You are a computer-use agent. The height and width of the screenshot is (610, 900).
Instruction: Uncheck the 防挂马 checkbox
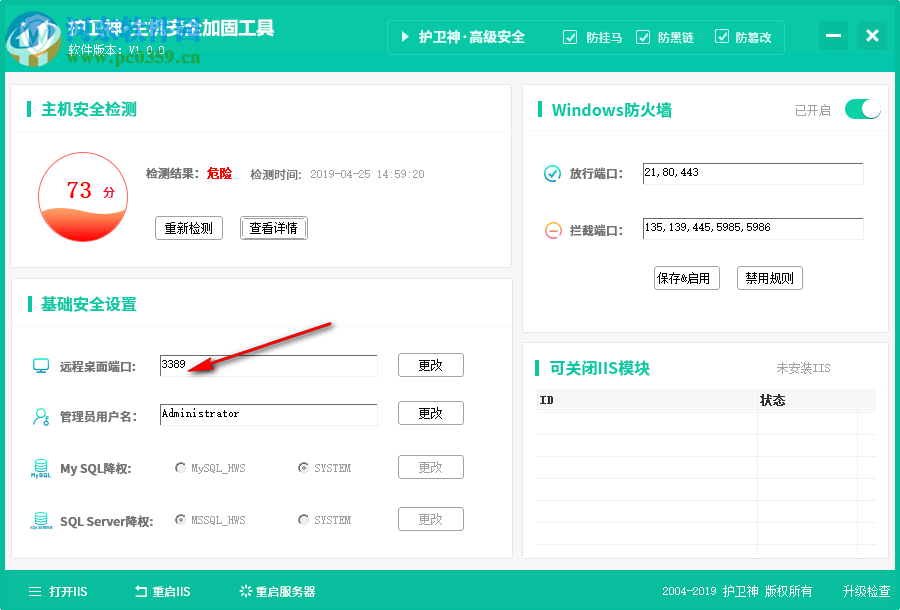[x=570, y=37]
